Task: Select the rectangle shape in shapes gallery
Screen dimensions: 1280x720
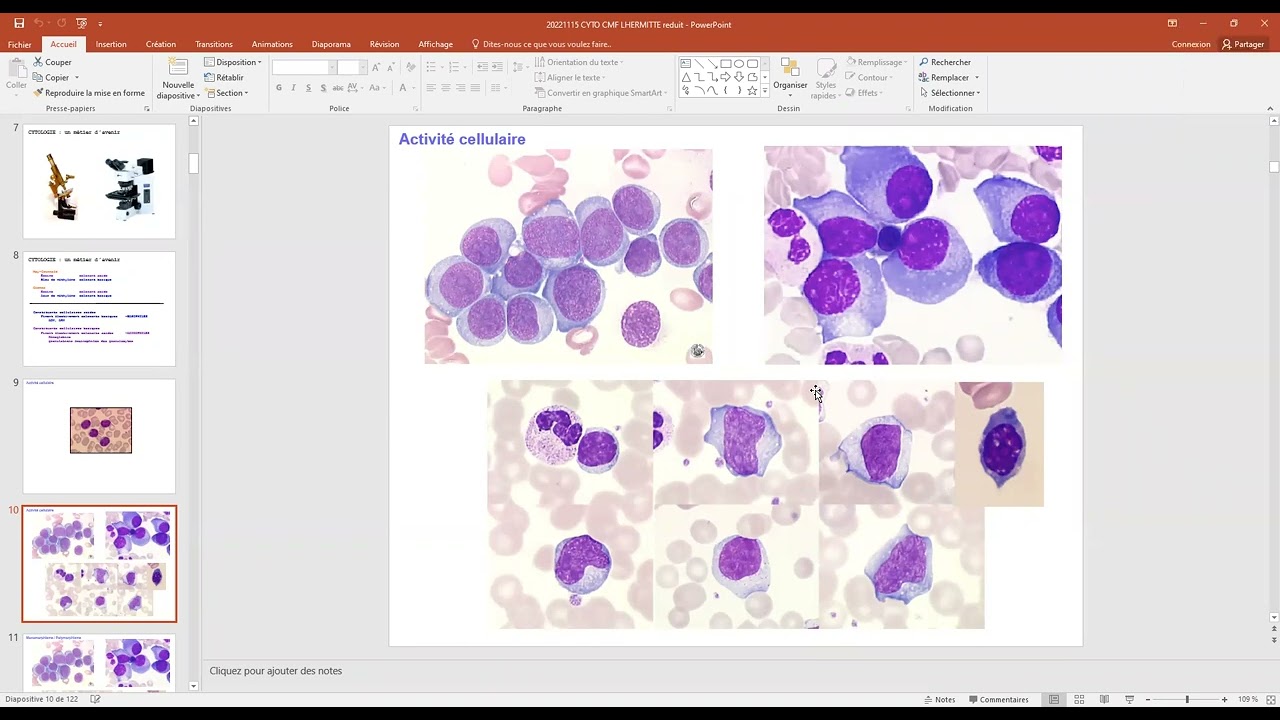Action: (726, 63)
